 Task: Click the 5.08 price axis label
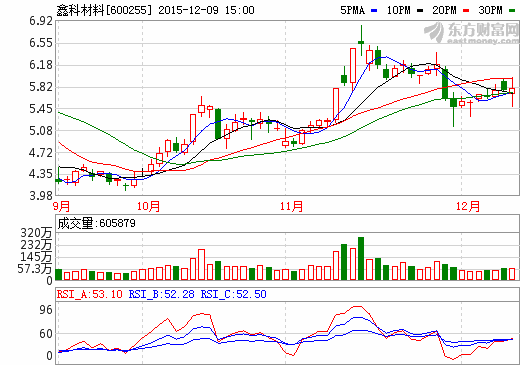point(41,130)
